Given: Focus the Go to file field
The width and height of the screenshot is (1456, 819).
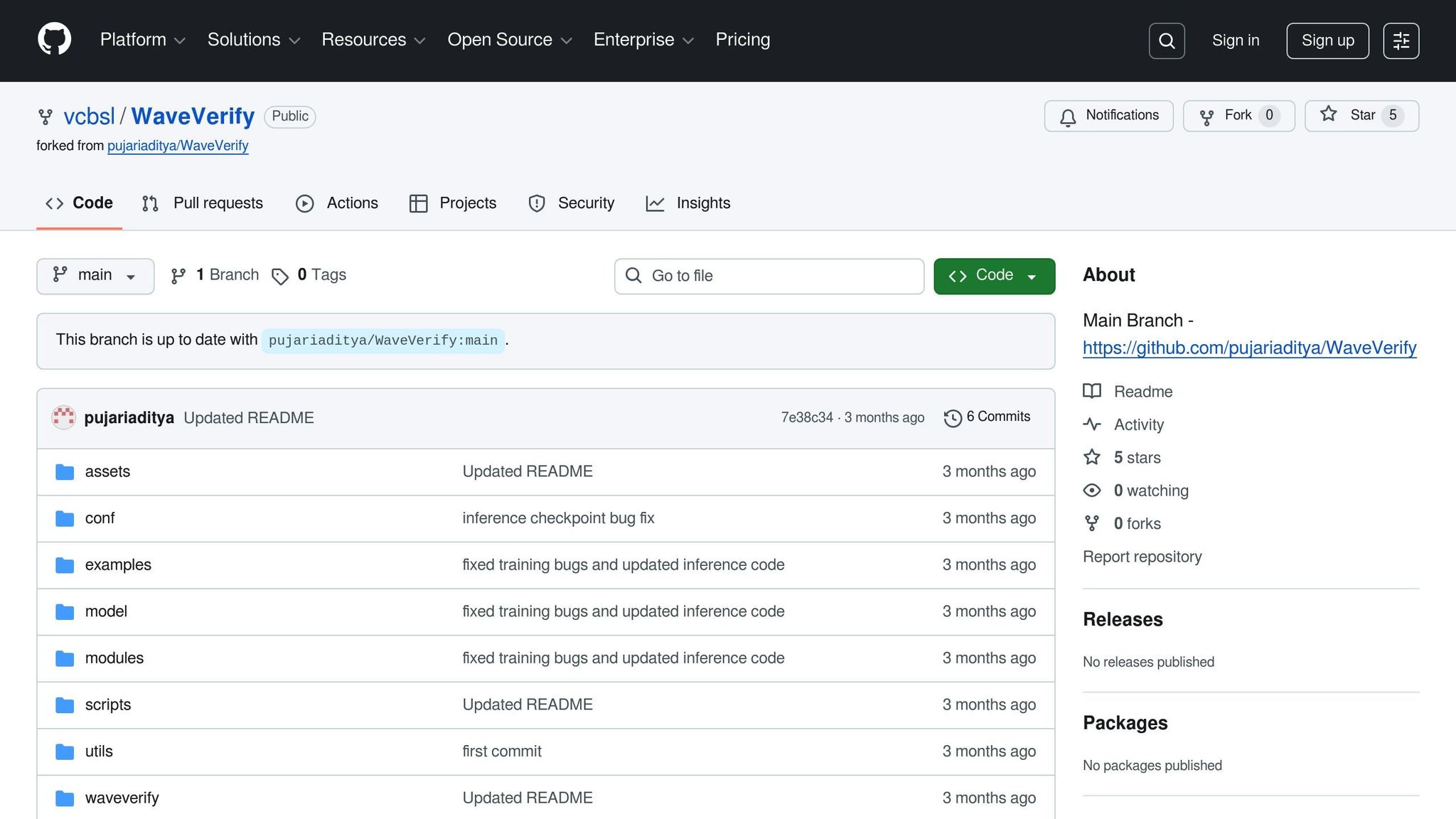Looking at the screenshot, I should (769, 276).
